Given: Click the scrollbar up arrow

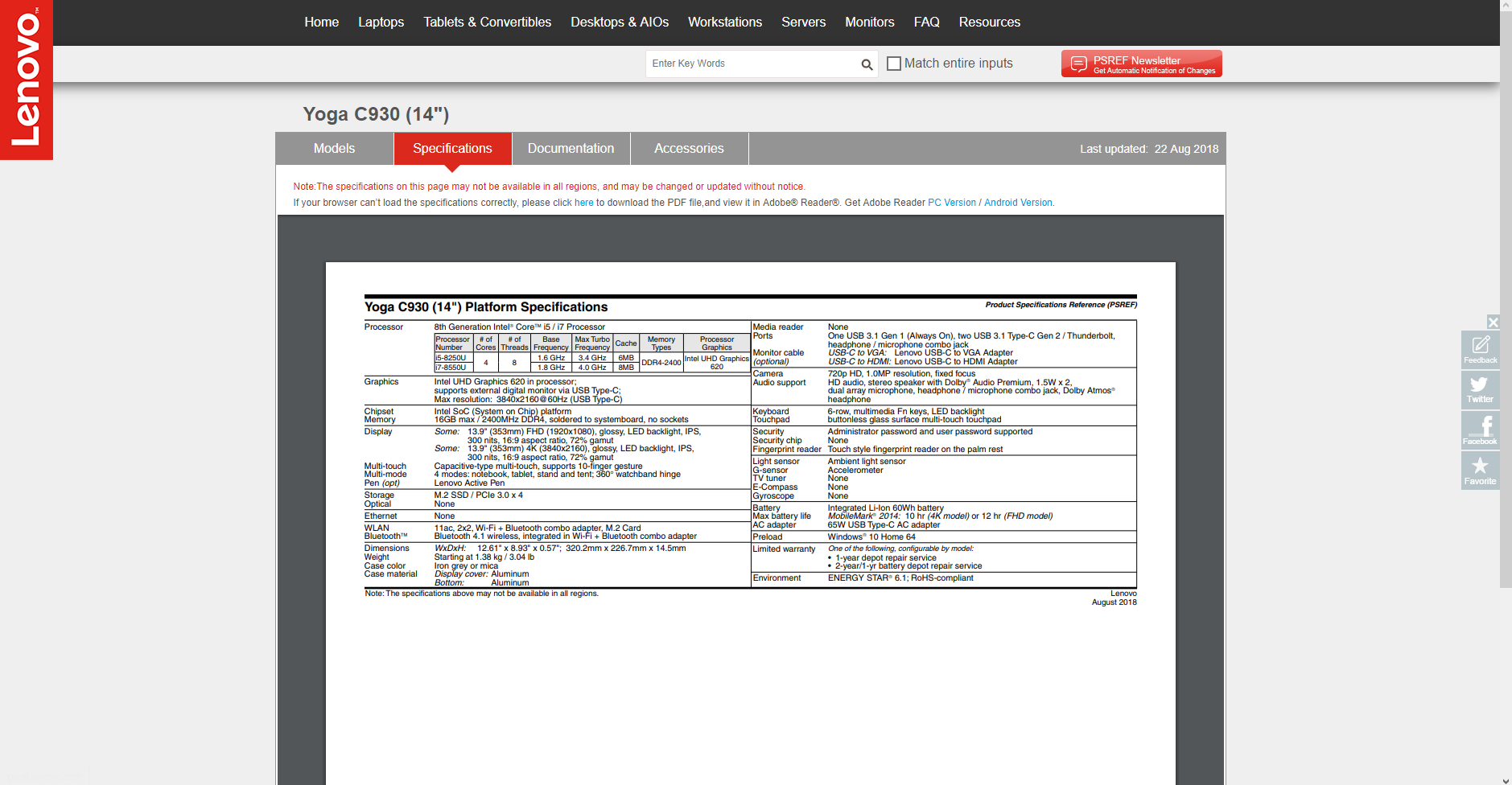Looking at the screenshot, I should 1506,5.
